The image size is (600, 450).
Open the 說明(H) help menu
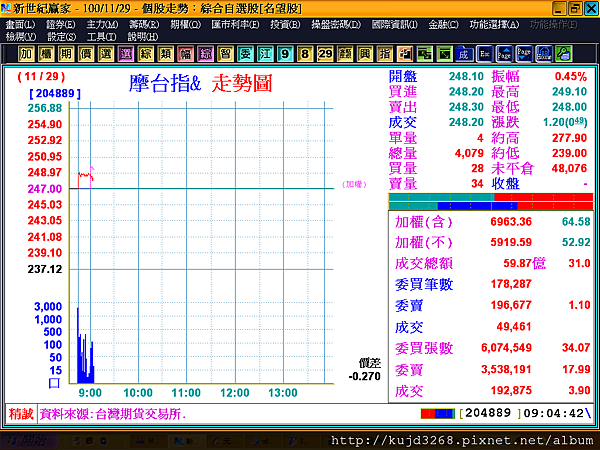(x=142, y=37)
